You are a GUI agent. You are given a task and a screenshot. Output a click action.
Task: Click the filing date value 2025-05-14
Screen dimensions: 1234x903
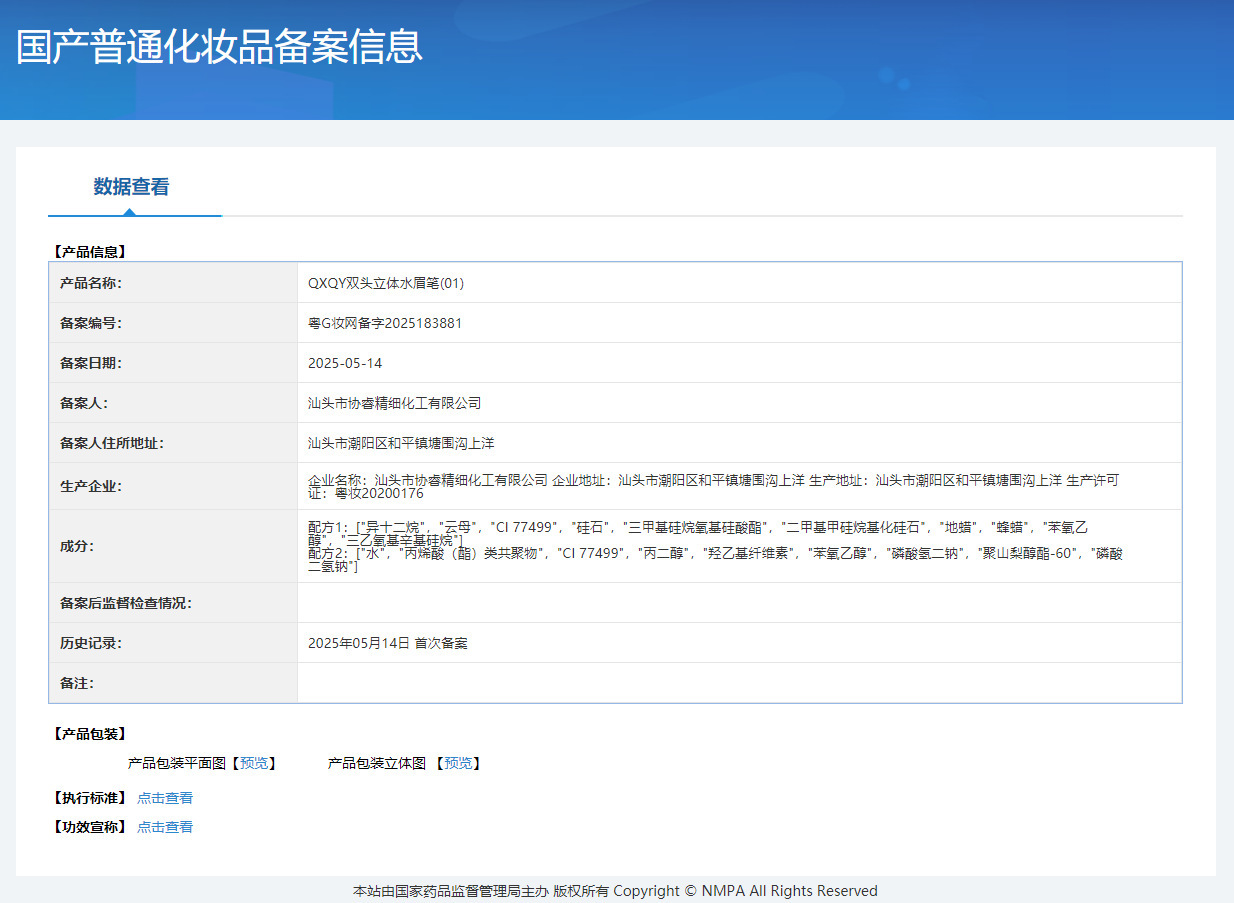(345, 363)
